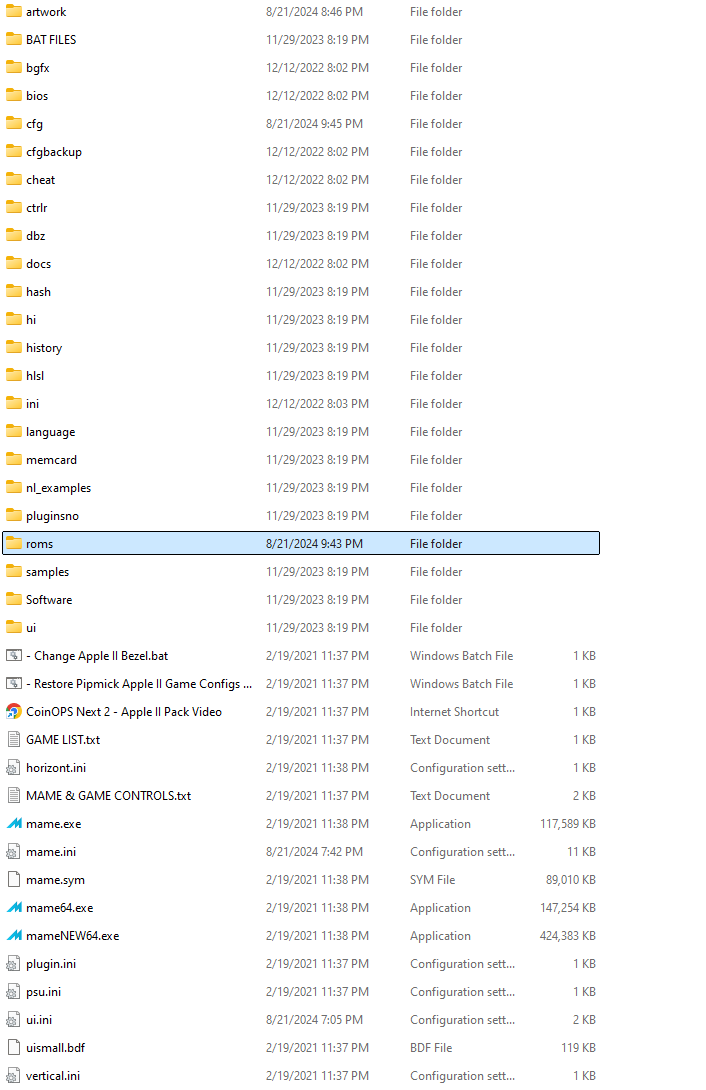This screenshot has width=706, height=1090.
Task: Click the CoinOPS Next 2 shortcut name
Action: (x=124, y=712)
